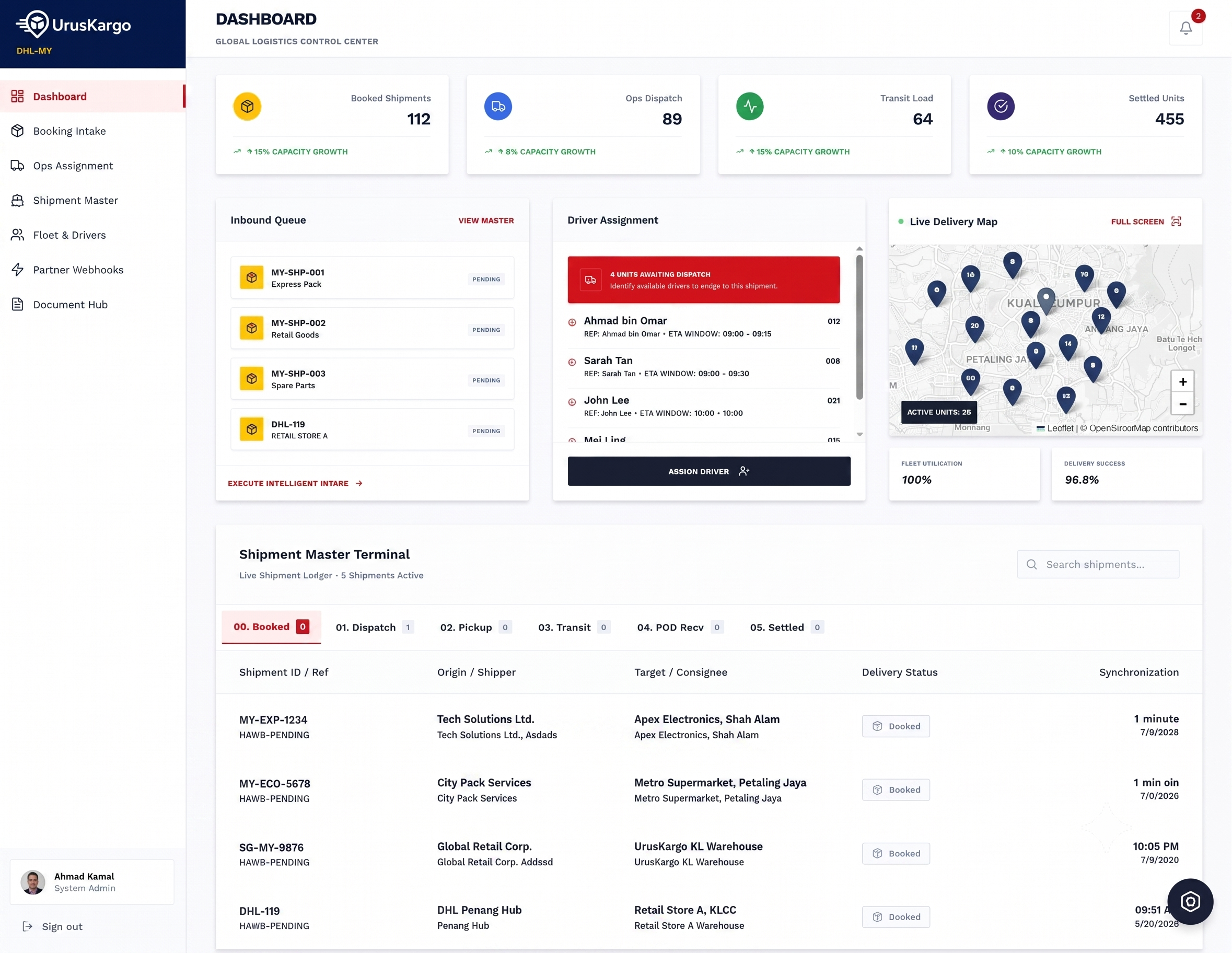Image resolution: width=1232 pixels, height=953 pixels.
Task: Select MY-SHP-003 package icon
Action: pyautogui.click(x=252, y=379)
